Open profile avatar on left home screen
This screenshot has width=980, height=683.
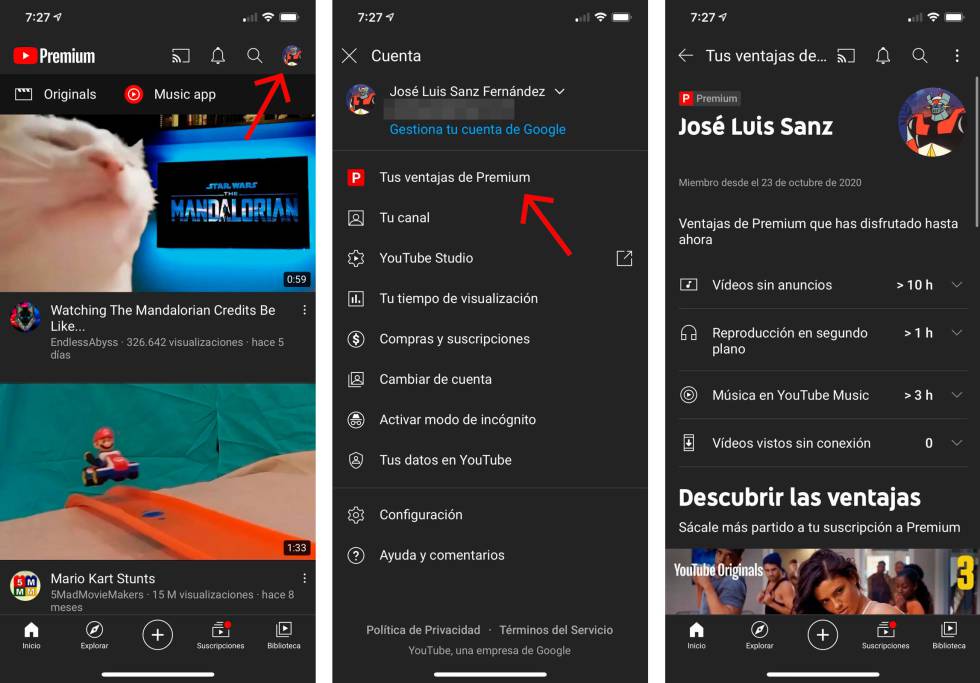coord(292,56)
